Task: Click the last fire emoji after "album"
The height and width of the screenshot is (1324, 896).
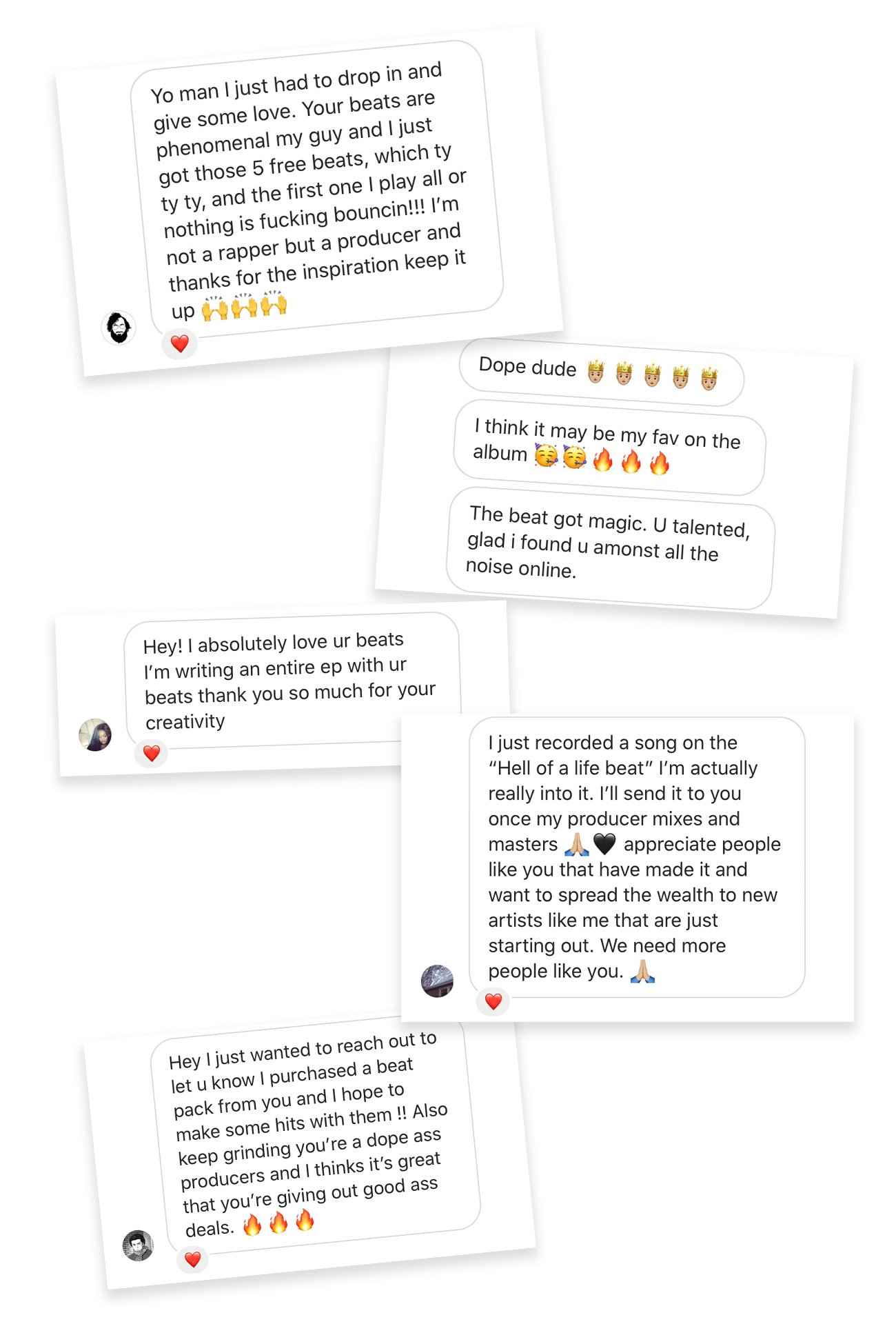Action: (659, 463)
